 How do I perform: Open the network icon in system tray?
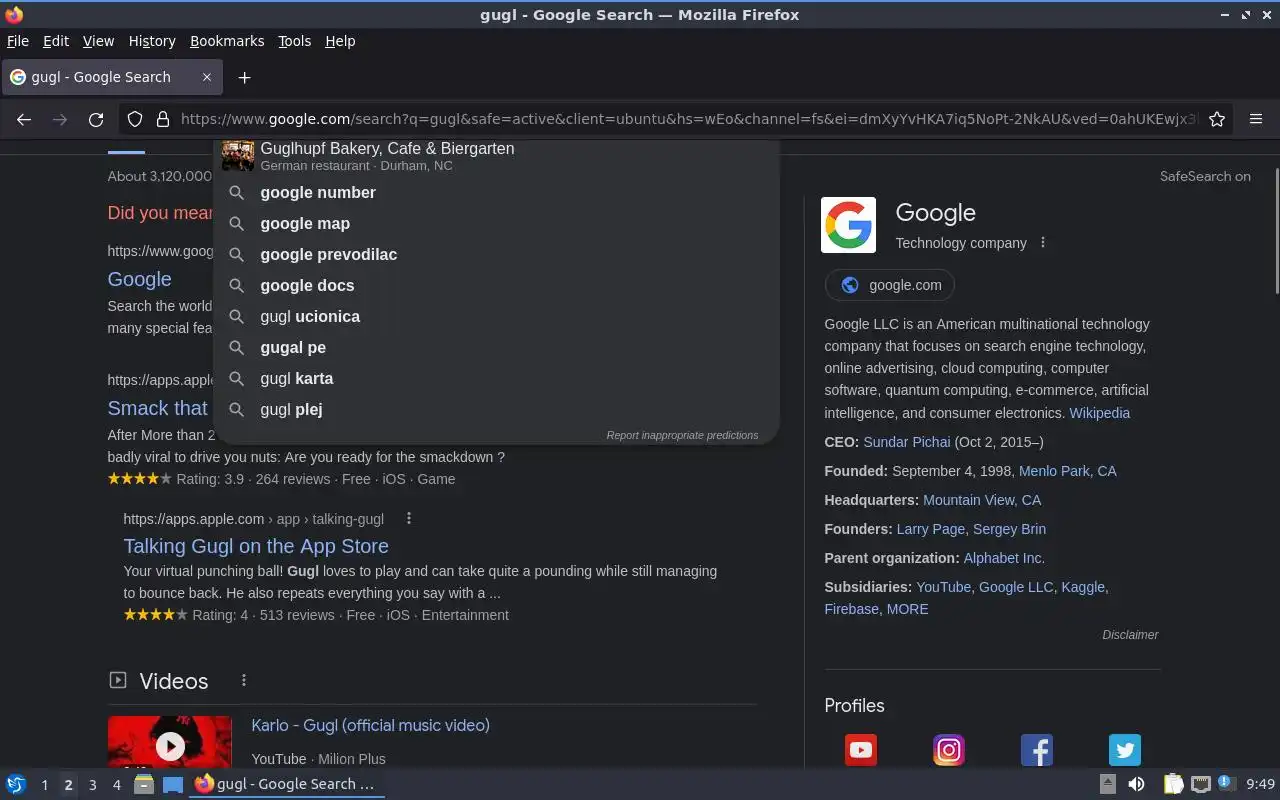tap(1201, 784)
